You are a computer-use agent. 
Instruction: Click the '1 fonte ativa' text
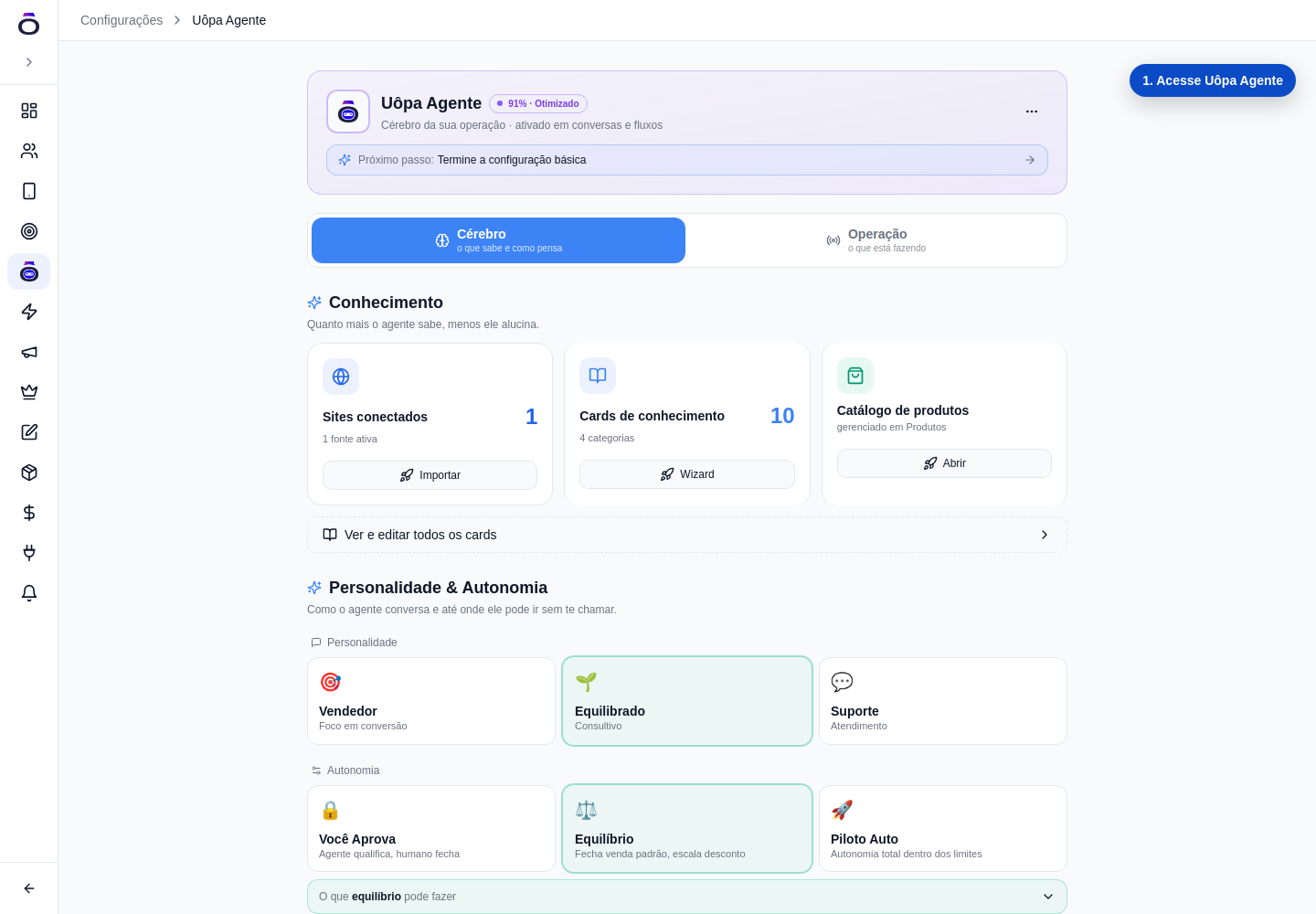tap(350, 439)
